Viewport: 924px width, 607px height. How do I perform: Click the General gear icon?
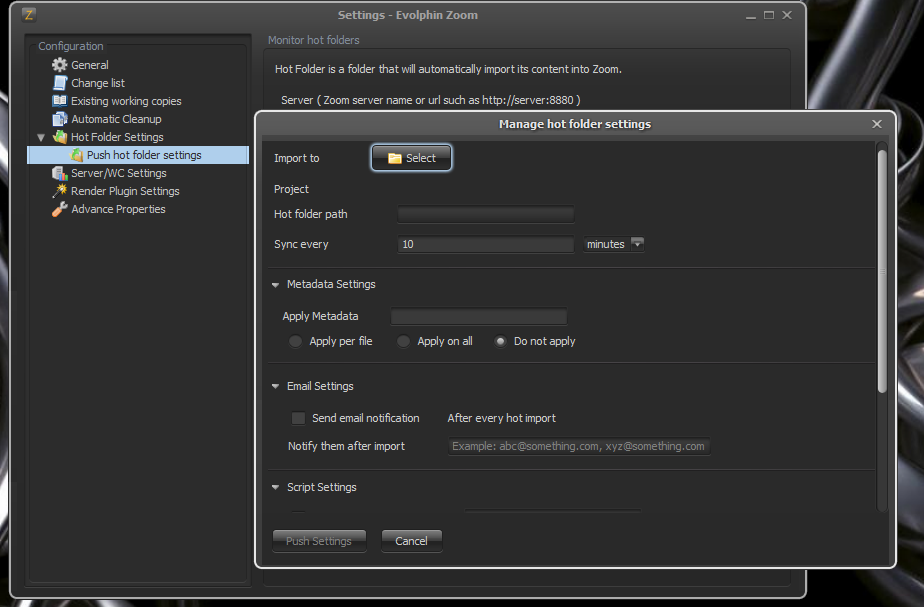point(60,65)
